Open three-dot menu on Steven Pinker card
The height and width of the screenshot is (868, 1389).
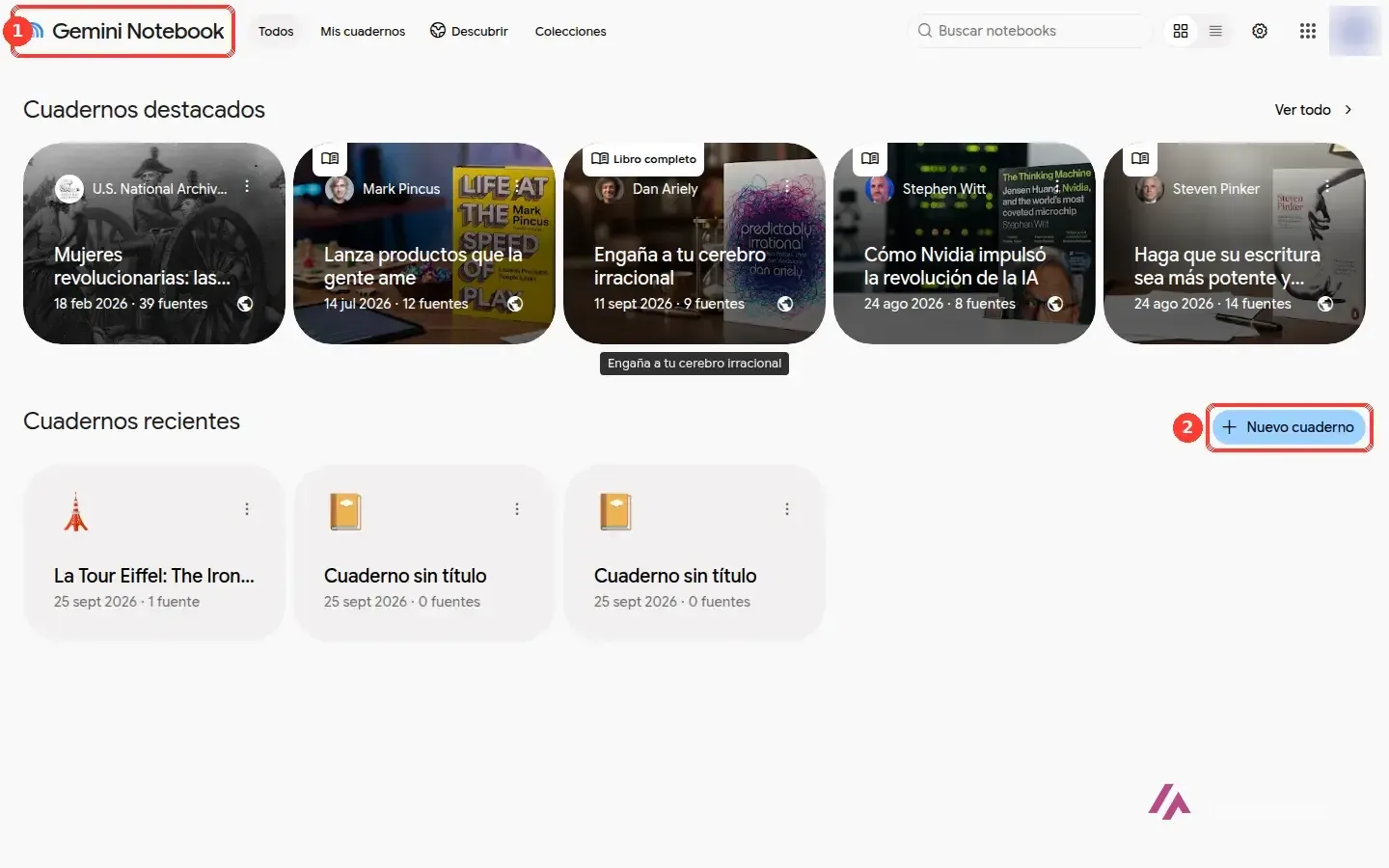pos(1327,186)
